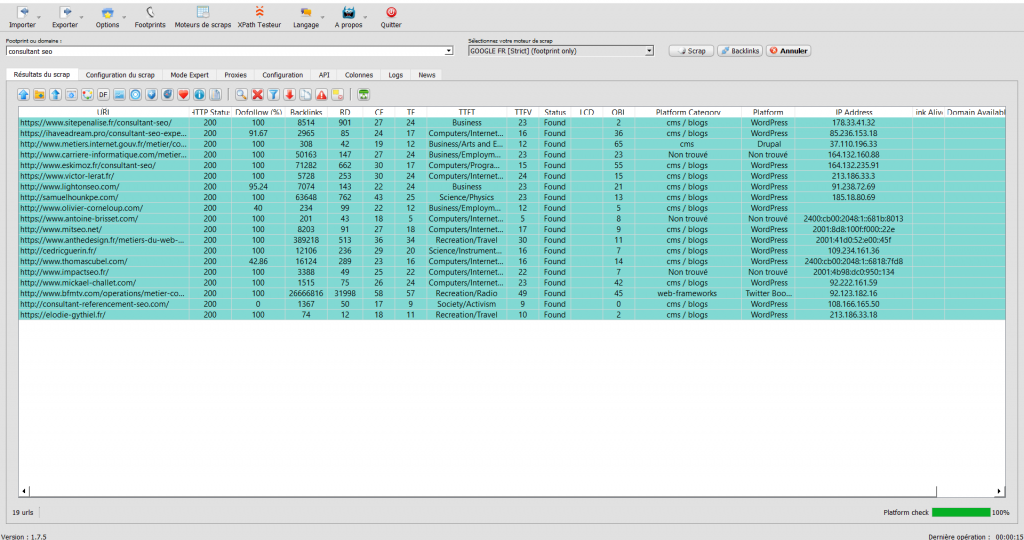The height and width of the screenshot is (540, 1024).
Task: Select the https://www.victor-lerat.fr/ row
Action: (512, 176)
